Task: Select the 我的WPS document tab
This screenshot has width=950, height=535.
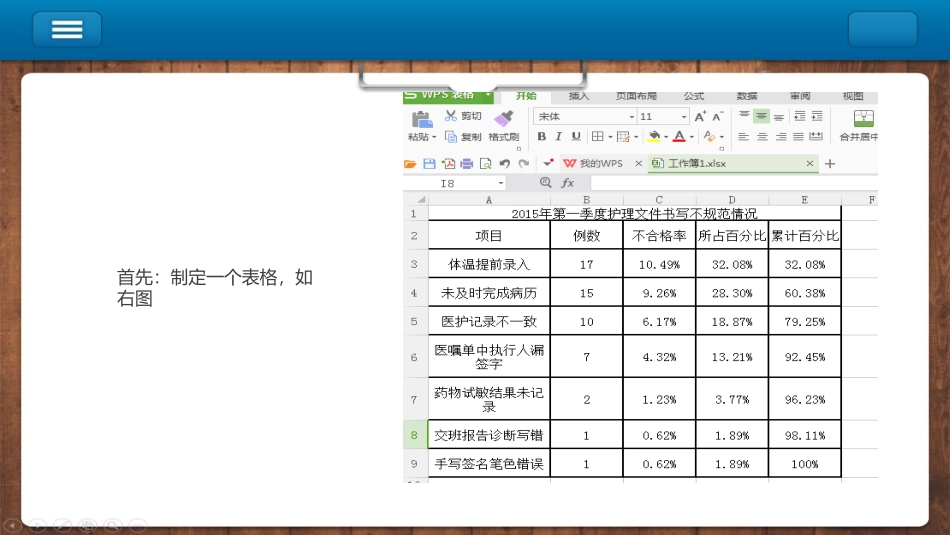Action: coord(594,164)
